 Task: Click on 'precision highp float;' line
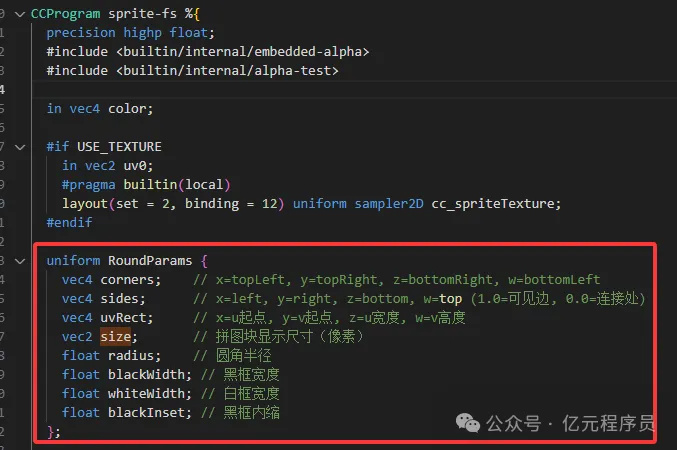(x=130, y=33)
